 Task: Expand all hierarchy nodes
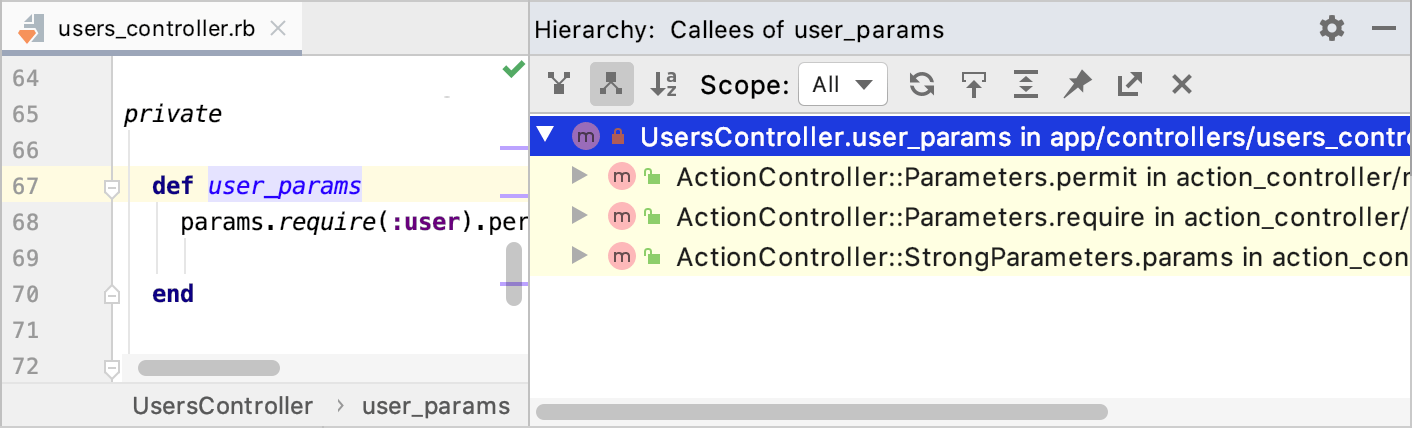pos(1025,85)
